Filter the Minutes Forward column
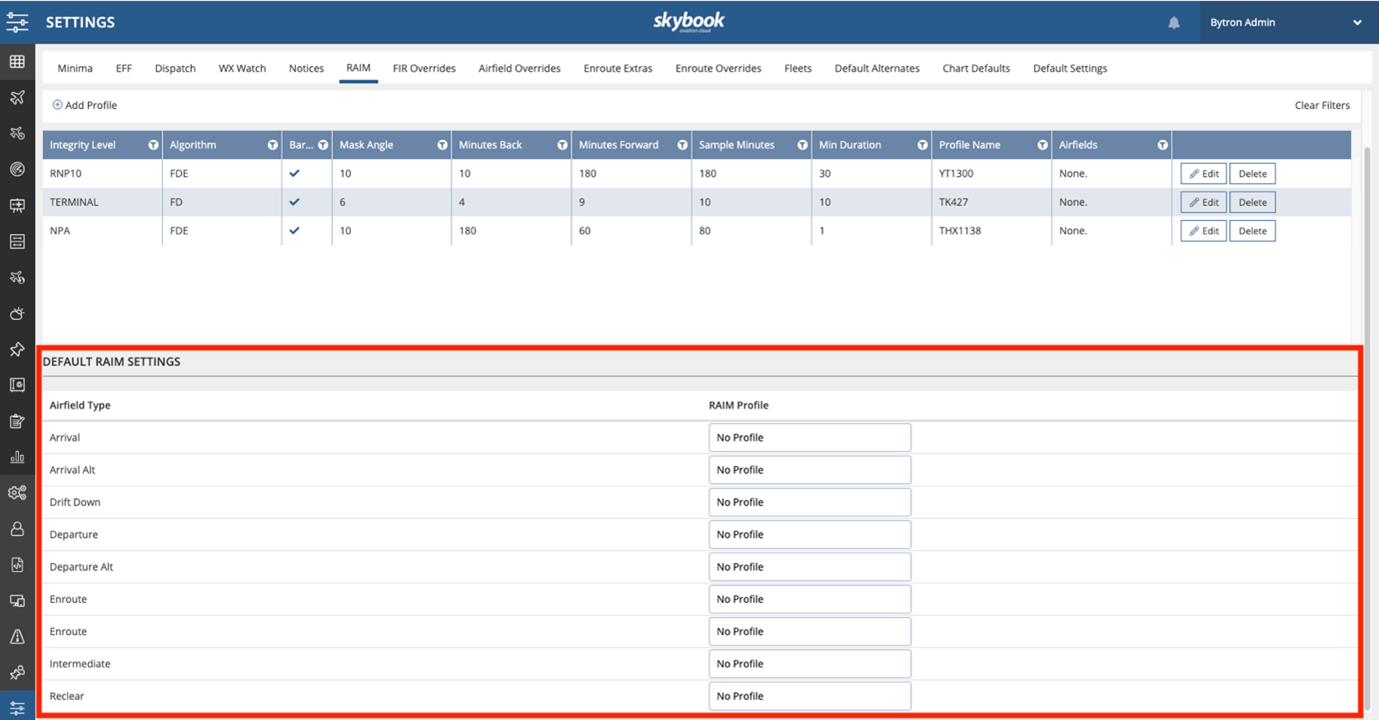 [682, 145]
